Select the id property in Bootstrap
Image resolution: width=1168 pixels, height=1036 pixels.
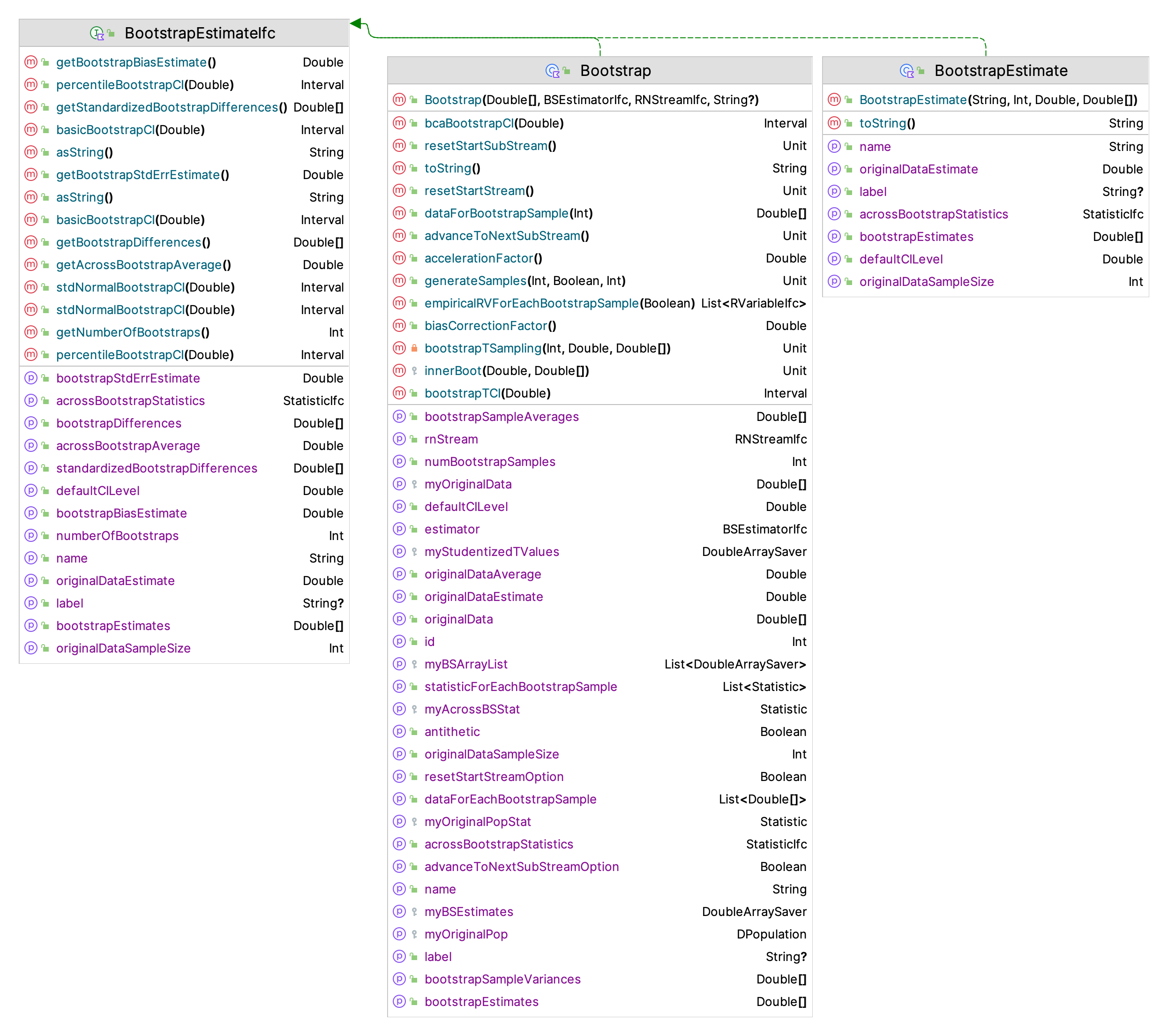tap(430, 642)
